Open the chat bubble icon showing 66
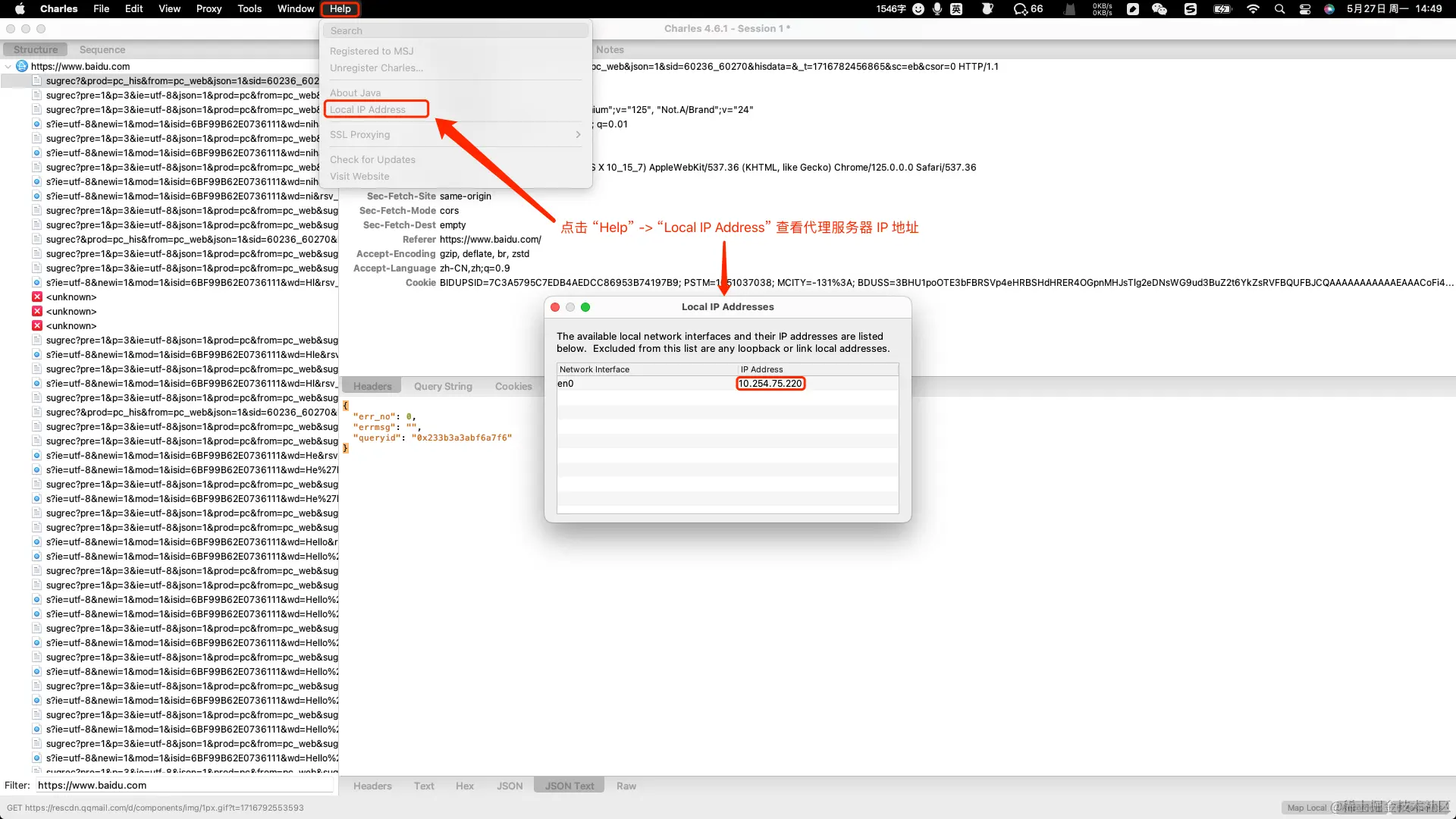The image size is (1456, 819). pos(1028,9)
